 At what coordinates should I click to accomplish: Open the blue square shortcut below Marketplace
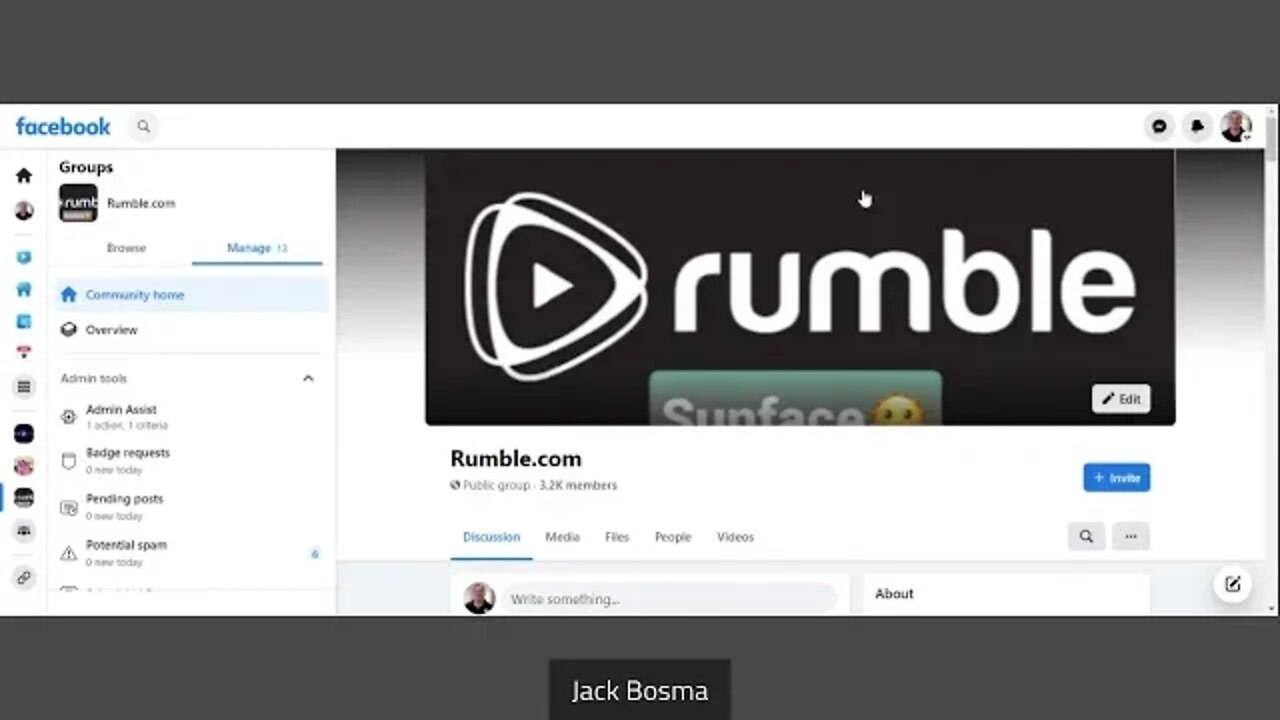coord(24,322)
